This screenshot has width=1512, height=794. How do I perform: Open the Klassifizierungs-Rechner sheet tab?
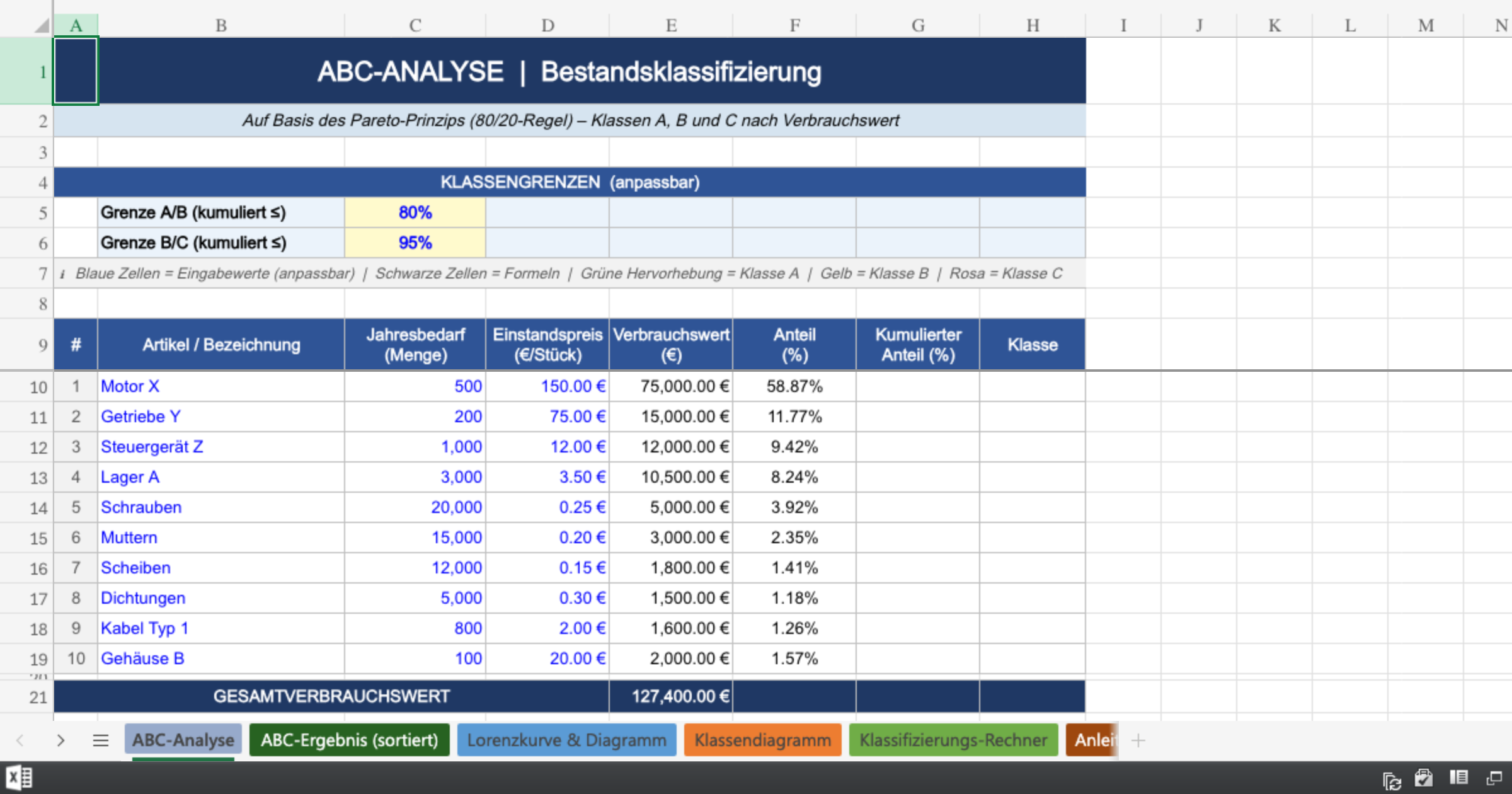click(x=953, y=740)
